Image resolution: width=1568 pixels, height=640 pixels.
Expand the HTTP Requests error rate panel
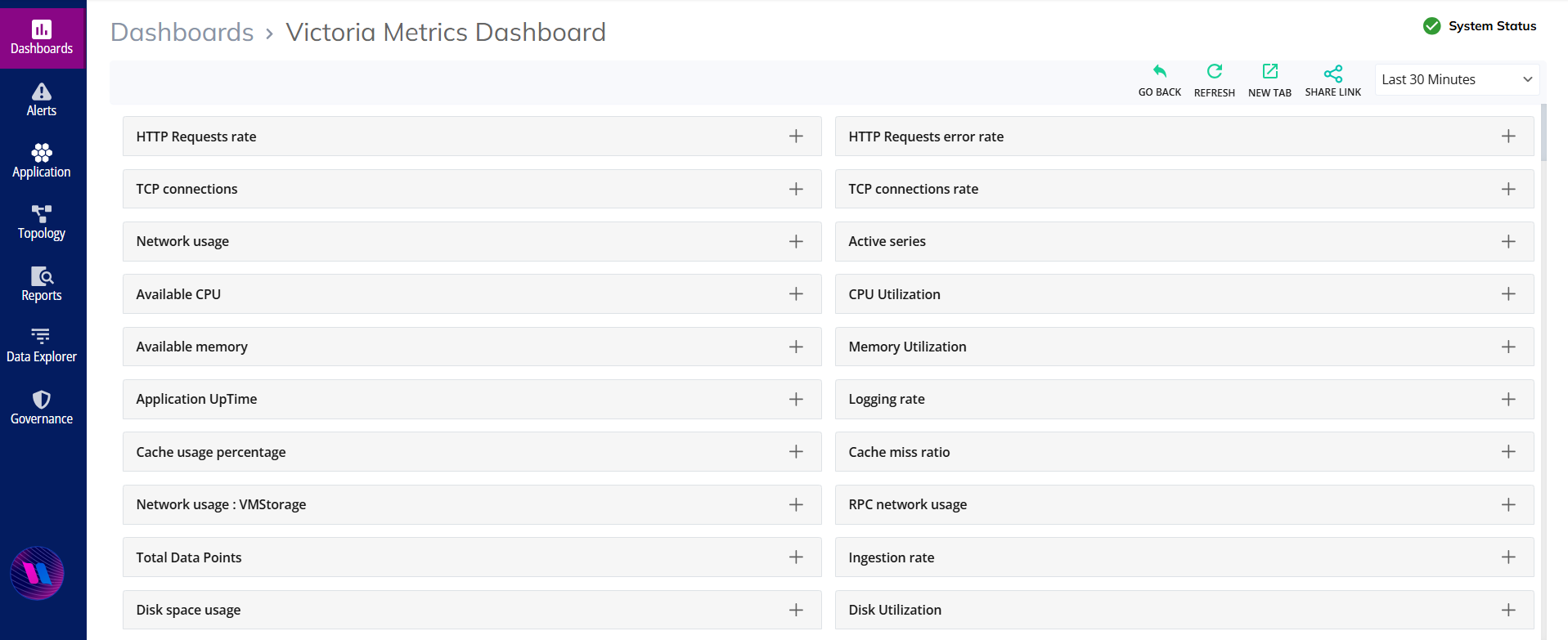1508,137
